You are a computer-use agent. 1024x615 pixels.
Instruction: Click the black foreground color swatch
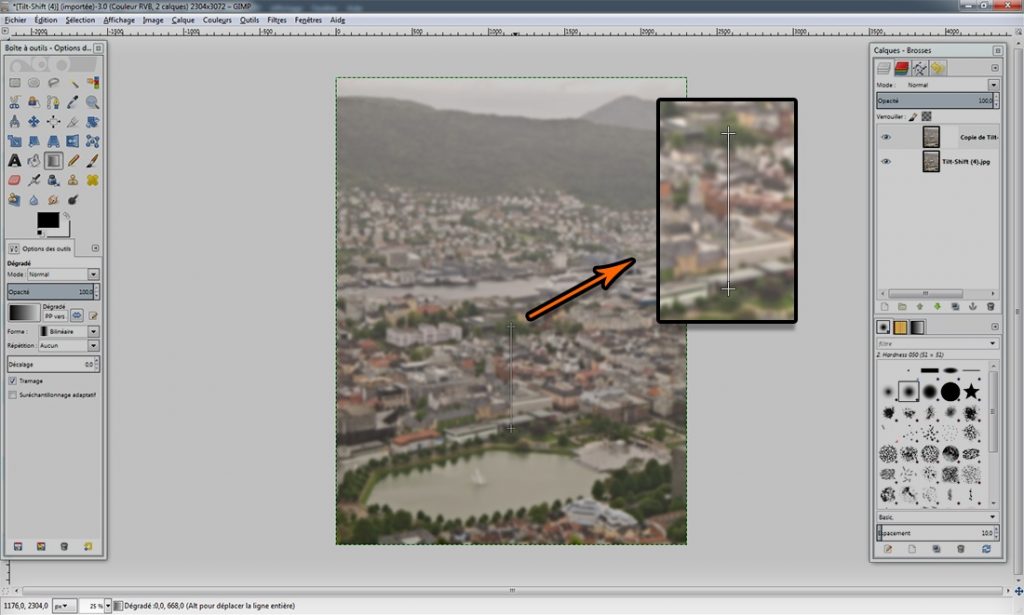pos(47,220)
